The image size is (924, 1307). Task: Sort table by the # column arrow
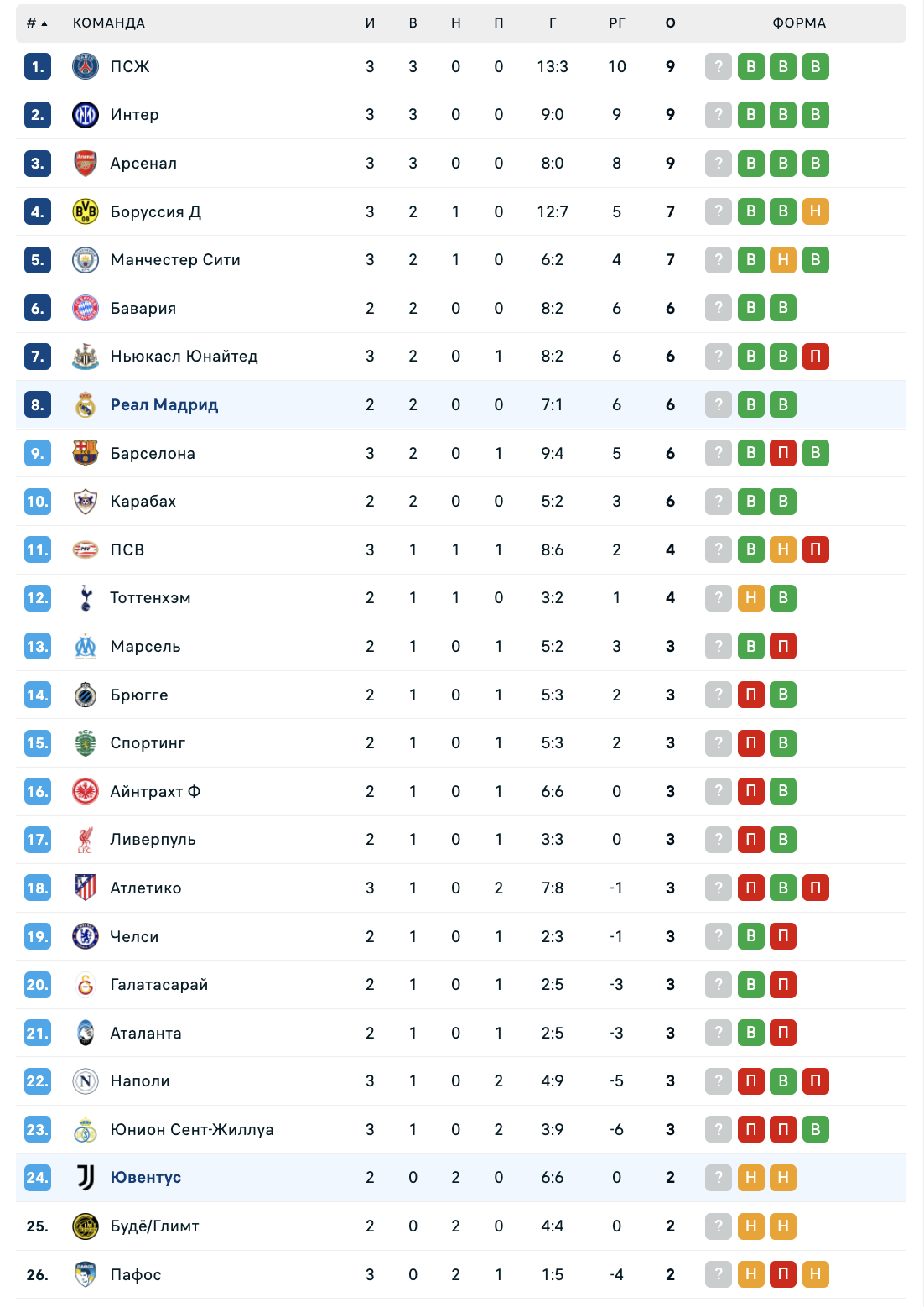[x=44, y=23]
